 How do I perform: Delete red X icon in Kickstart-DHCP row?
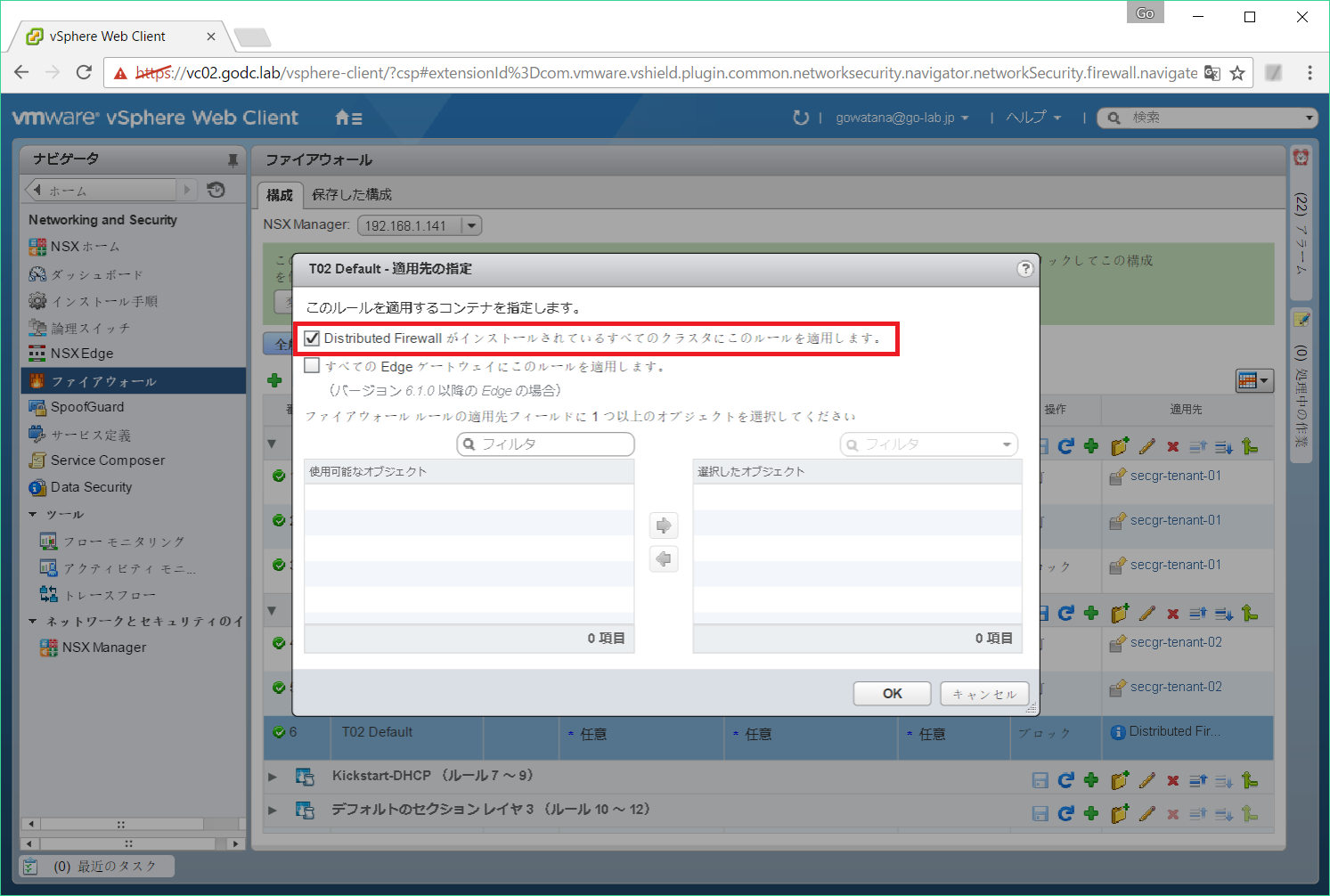[1173, 781]
